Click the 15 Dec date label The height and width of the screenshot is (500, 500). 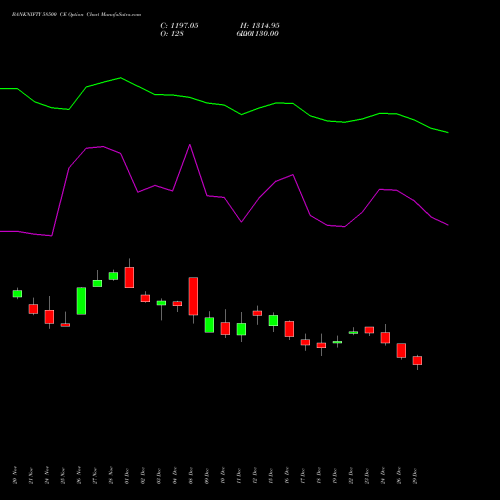271,475
